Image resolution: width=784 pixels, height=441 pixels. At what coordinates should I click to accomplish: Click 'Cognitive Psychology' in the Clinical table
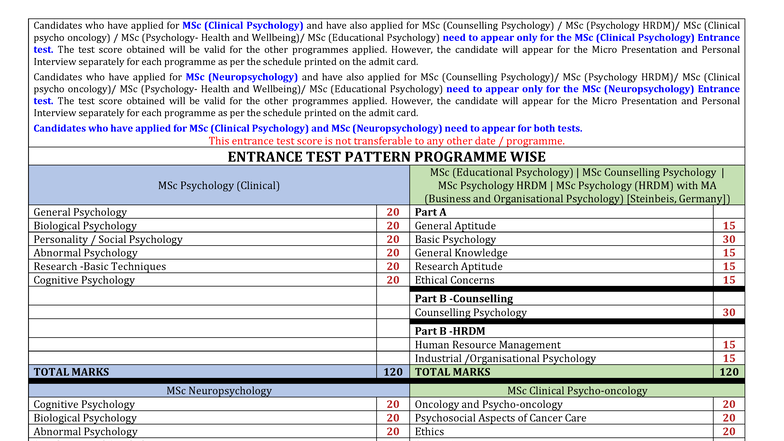(x=84, y=280)
